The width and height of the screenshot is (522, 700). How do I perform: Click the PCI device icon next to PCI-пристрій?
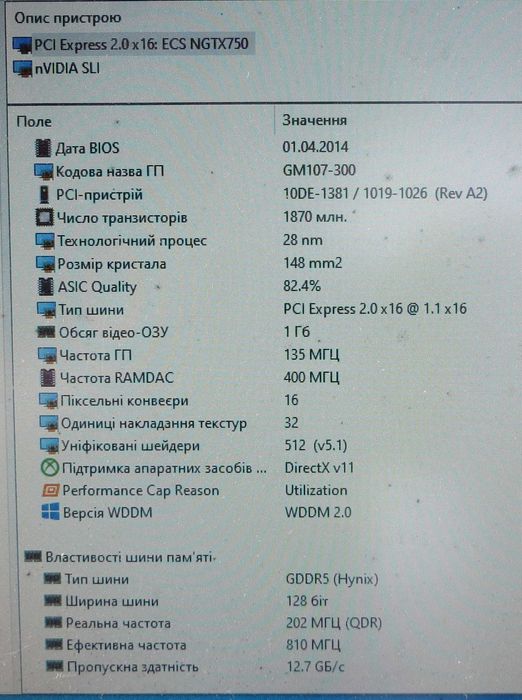click(44, 194)
